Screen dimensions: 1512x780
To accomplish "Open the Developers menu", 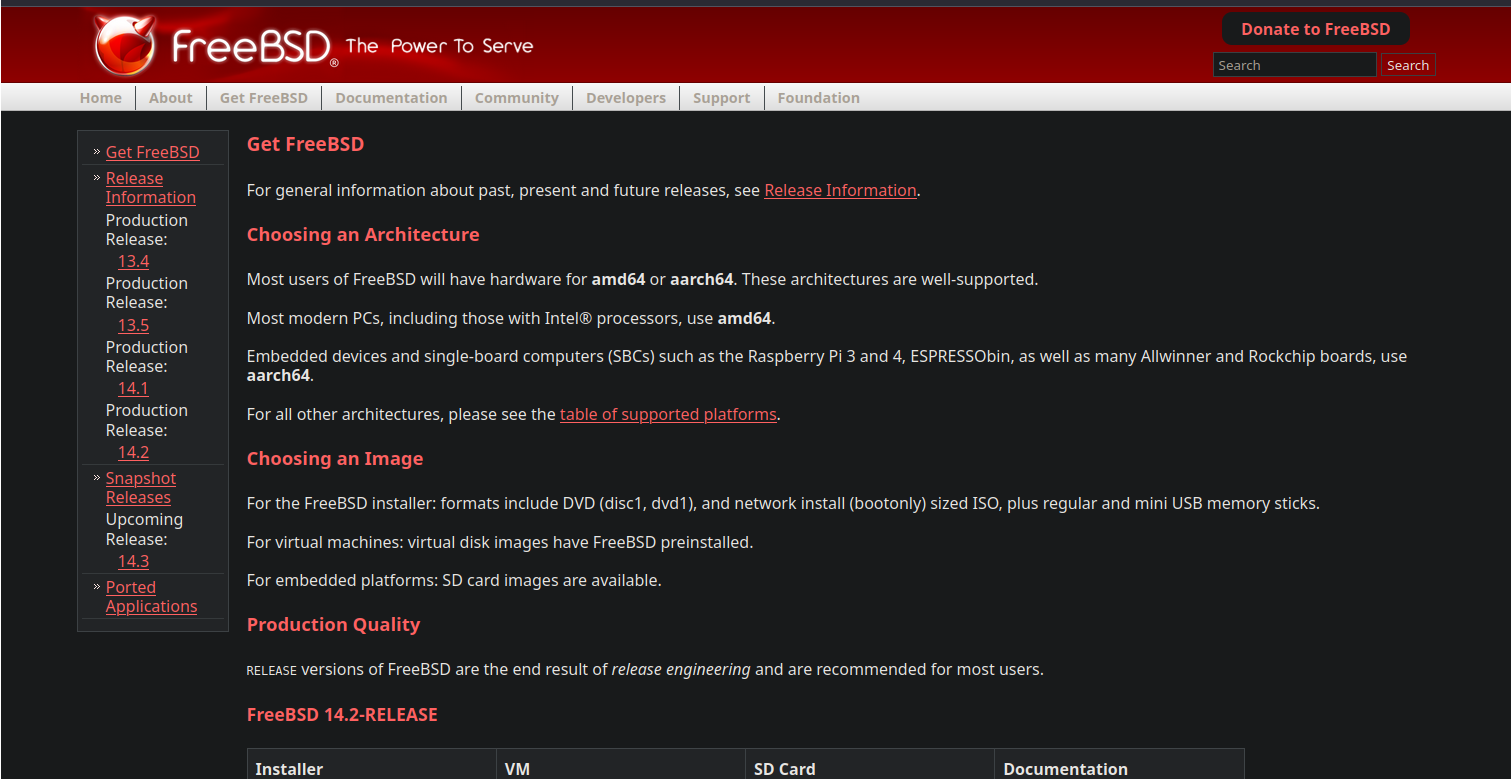I will 626,98.
